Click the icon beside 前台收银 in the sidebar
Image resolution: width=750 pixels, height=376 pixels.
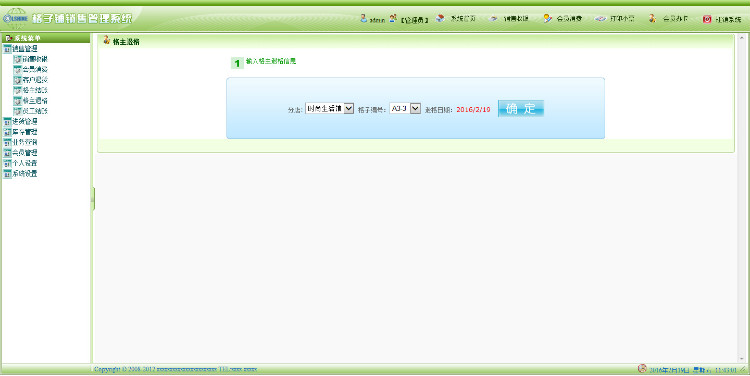pos(18,59)
